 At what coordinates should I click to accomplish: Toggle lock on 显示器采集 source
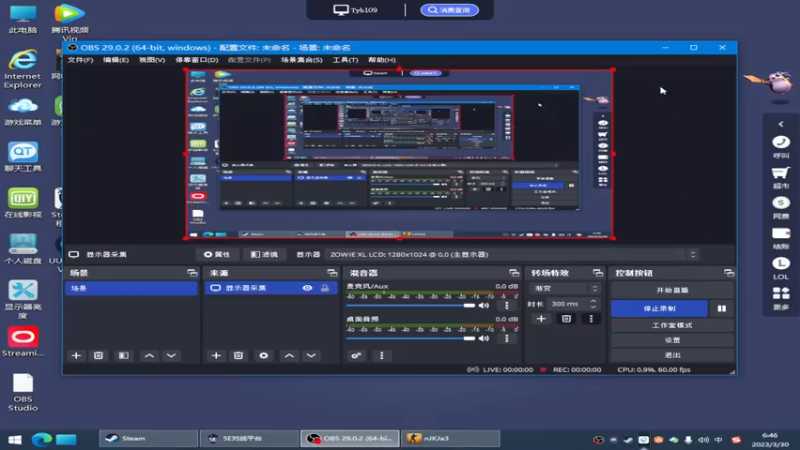click(x=325, y=288)
